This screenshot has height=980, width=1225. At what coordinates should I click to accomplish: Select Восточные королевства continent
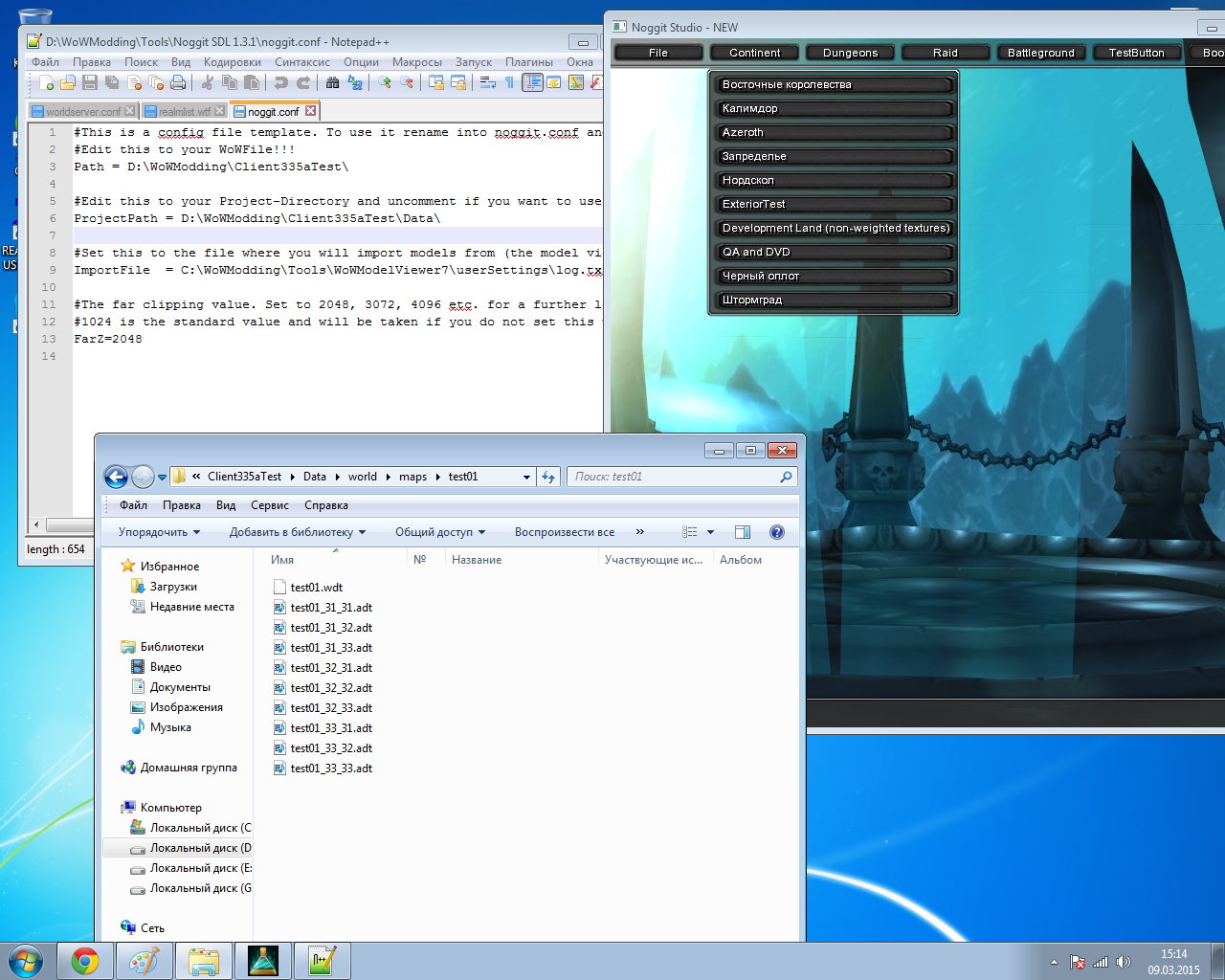(833, 84)
